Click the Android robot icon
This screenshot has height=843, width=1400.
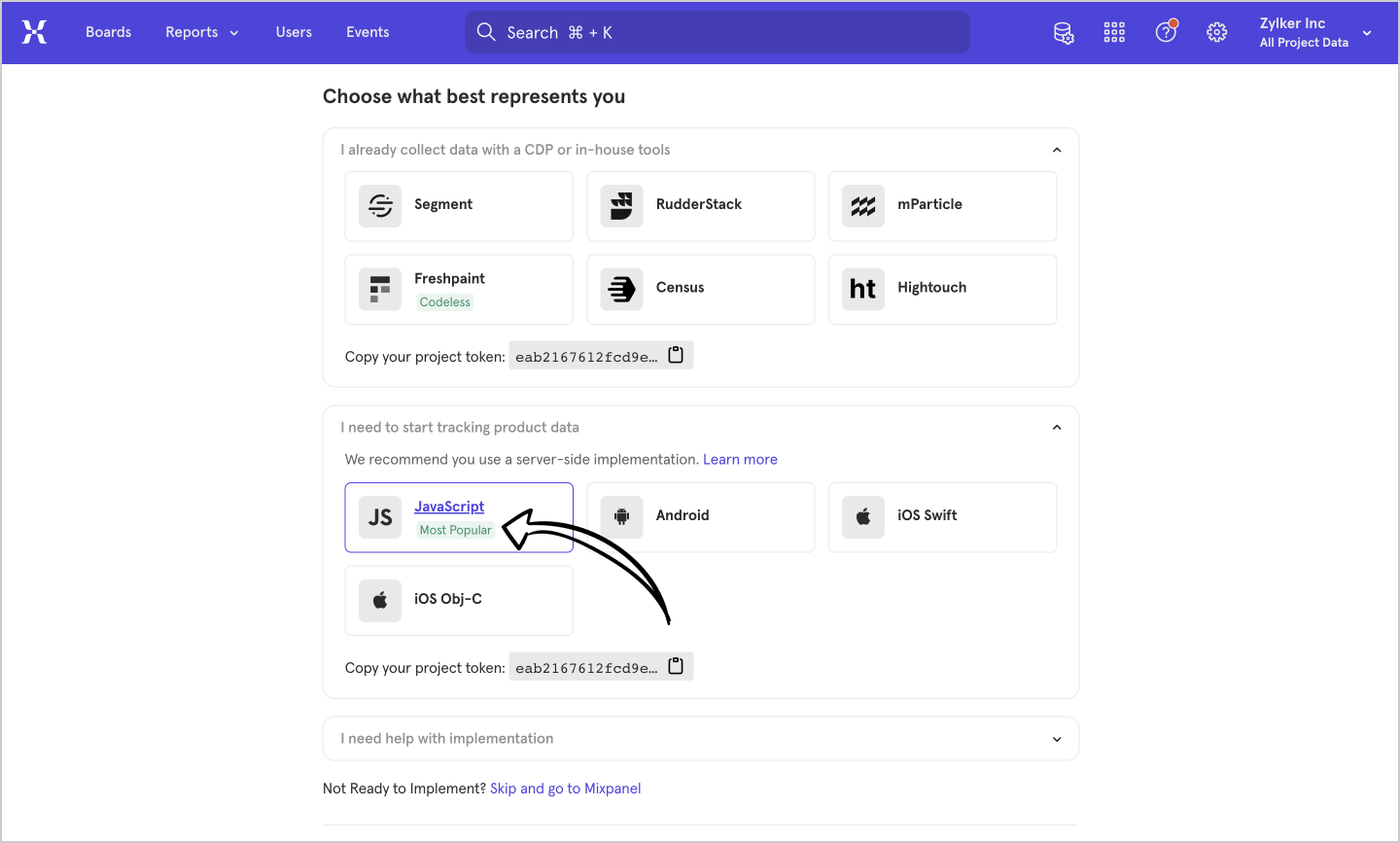tap(621, 517)
